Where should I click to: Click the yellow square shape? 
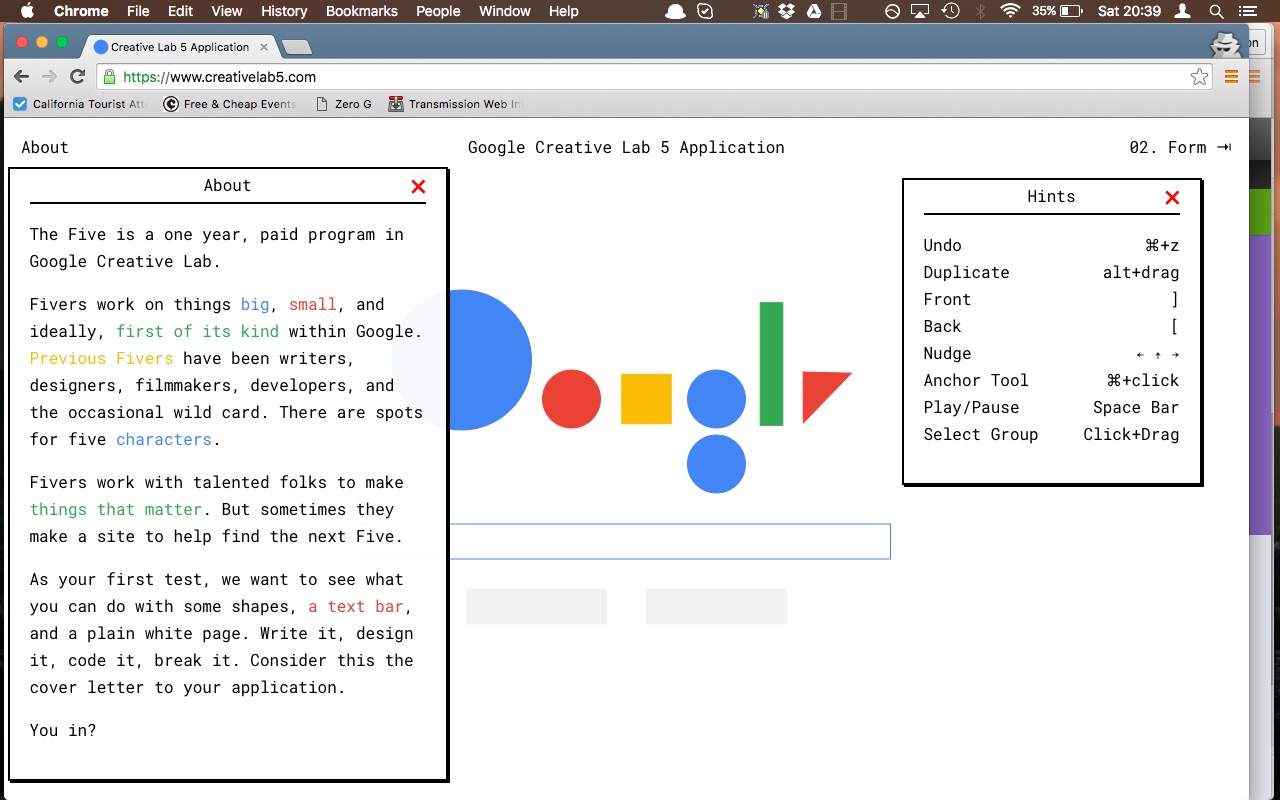[x=646, y=399]
